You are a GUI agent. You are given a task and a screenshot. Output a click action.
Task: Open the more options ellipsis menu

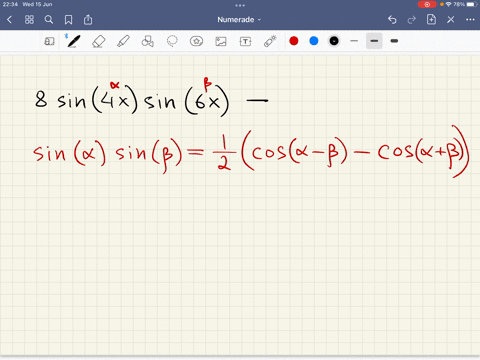[x=470, y=20]
